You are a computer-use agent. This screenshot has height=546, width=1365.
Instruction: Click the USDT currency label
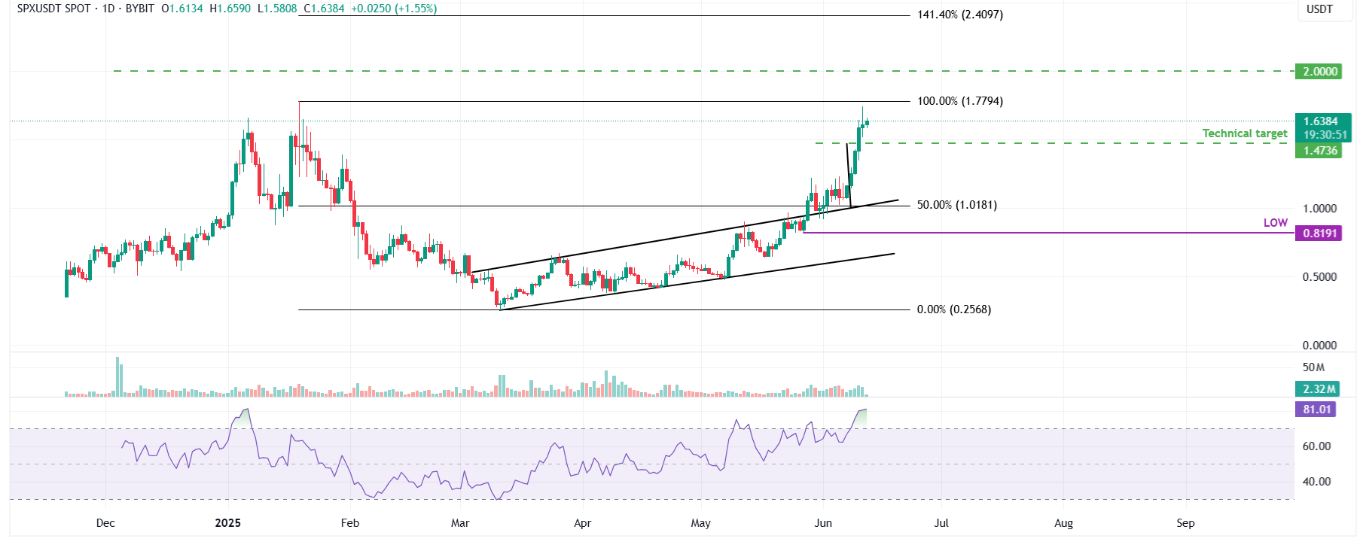(x=1319, y=9)
